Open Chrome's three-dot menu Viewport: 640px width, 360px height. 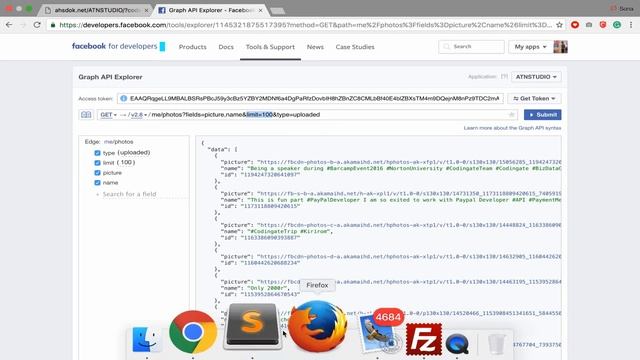[631, 25]
